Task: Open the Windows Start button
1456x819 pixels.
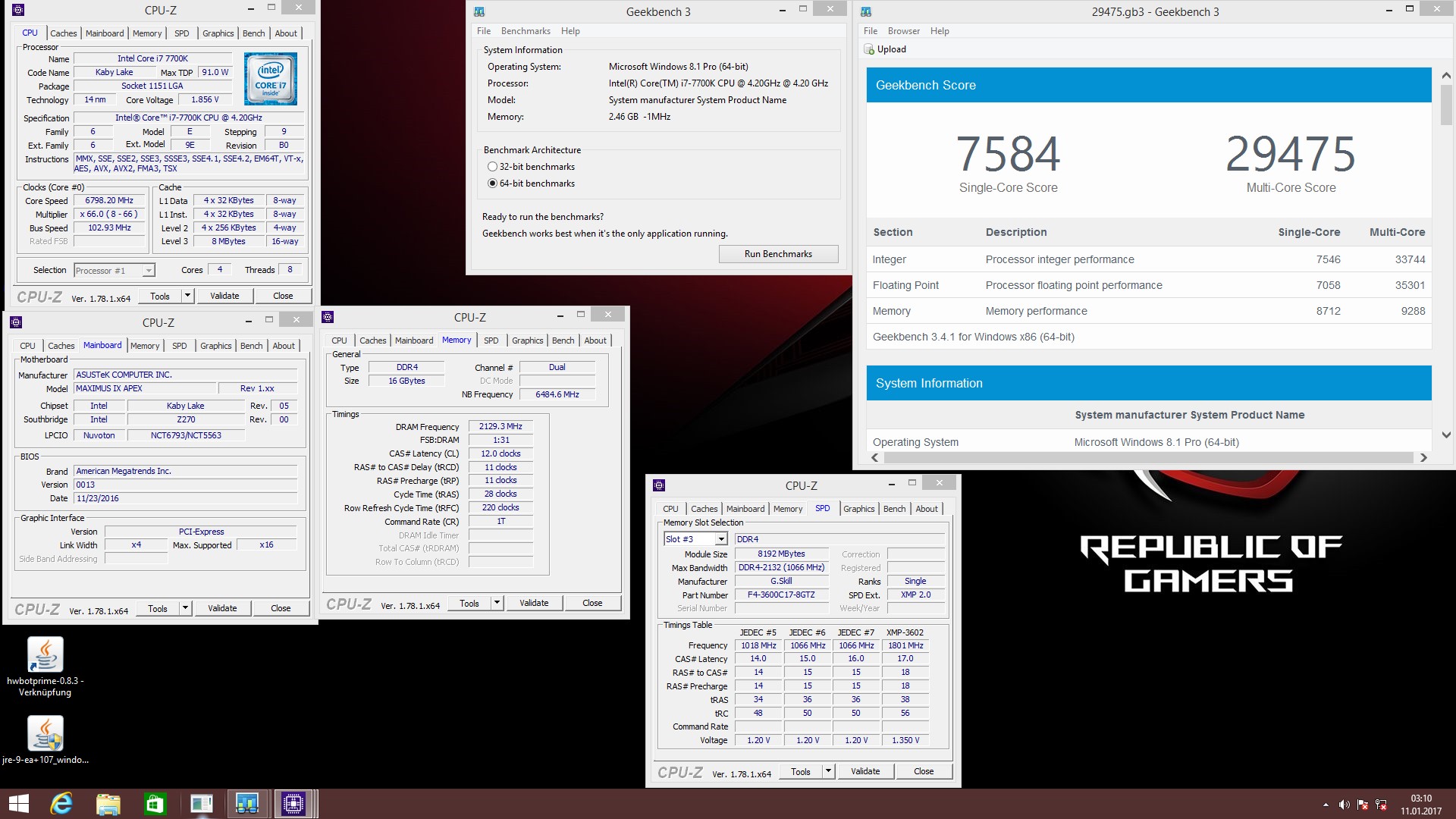Action: [18, 804]
